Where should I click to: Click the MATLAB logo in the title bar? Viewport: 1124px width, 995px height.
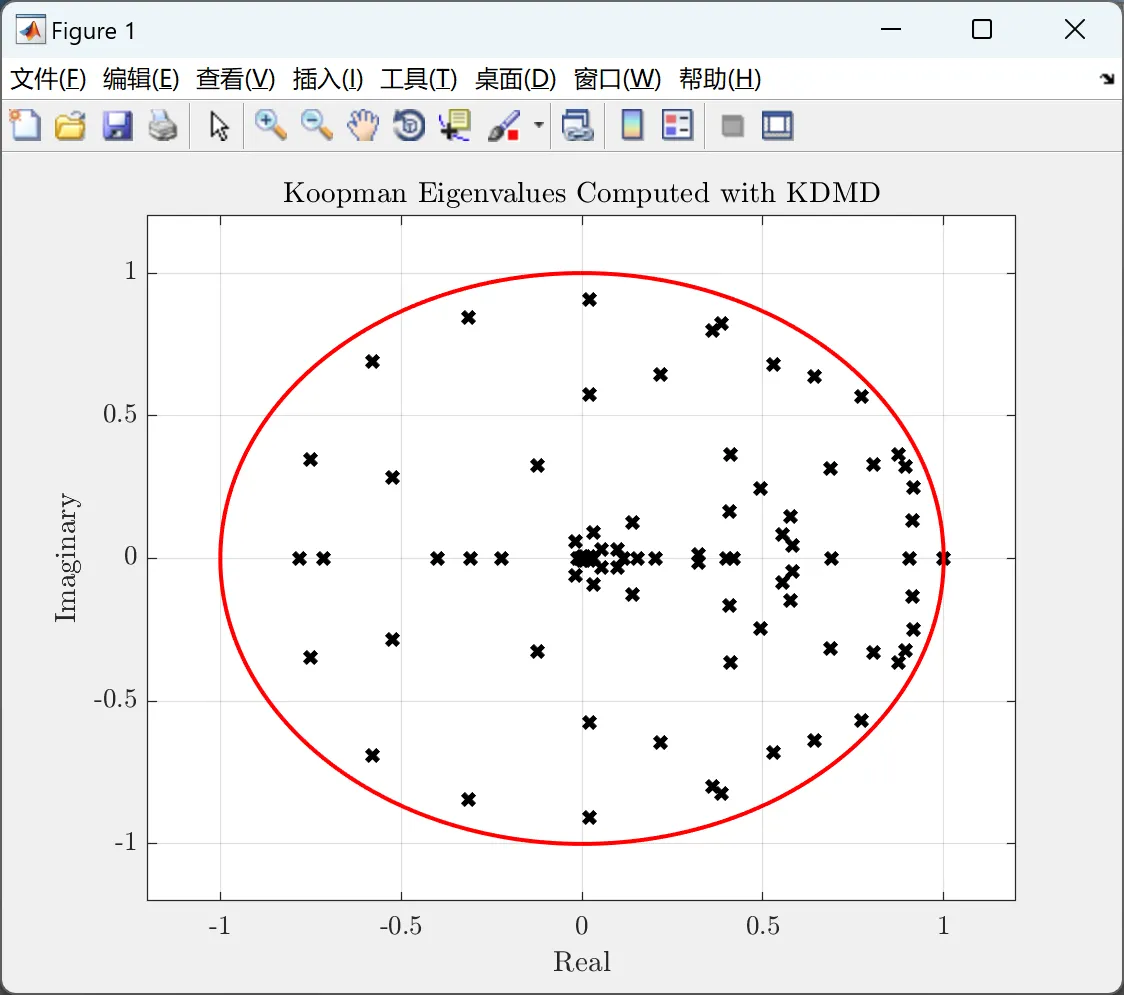pyautogui.click(x=31, y=29)
